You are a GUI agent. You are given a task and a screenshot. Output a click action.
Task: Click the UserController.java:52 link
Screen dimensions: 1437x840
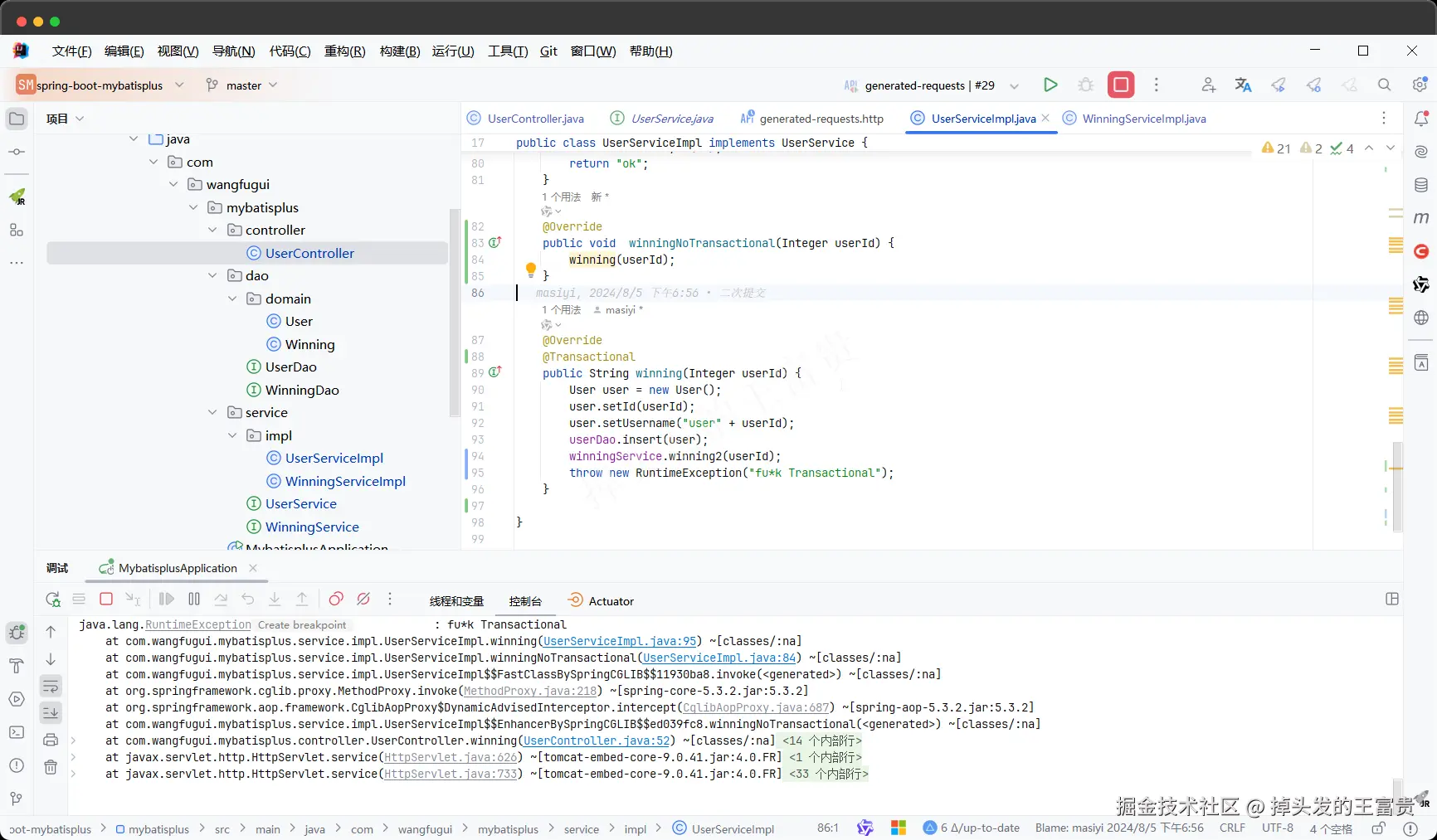tap(597, 740)
